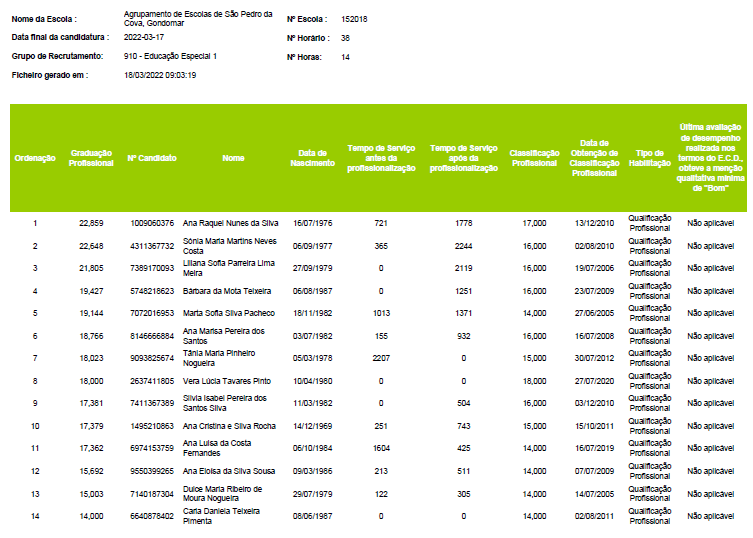This screenshot has width=753, height=538.
Task: Select the Grupo de Recrutamento value 910
Action: tap(170, 57)
